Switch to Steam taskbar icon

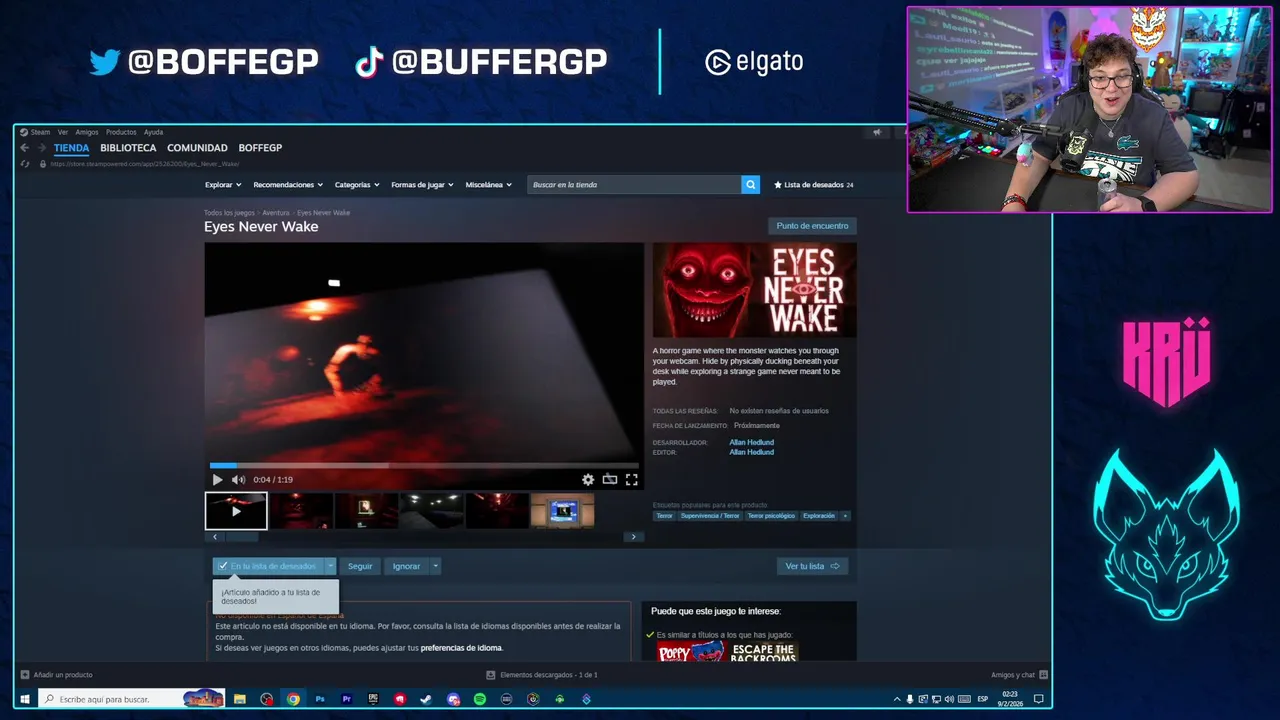pos(426,699)
